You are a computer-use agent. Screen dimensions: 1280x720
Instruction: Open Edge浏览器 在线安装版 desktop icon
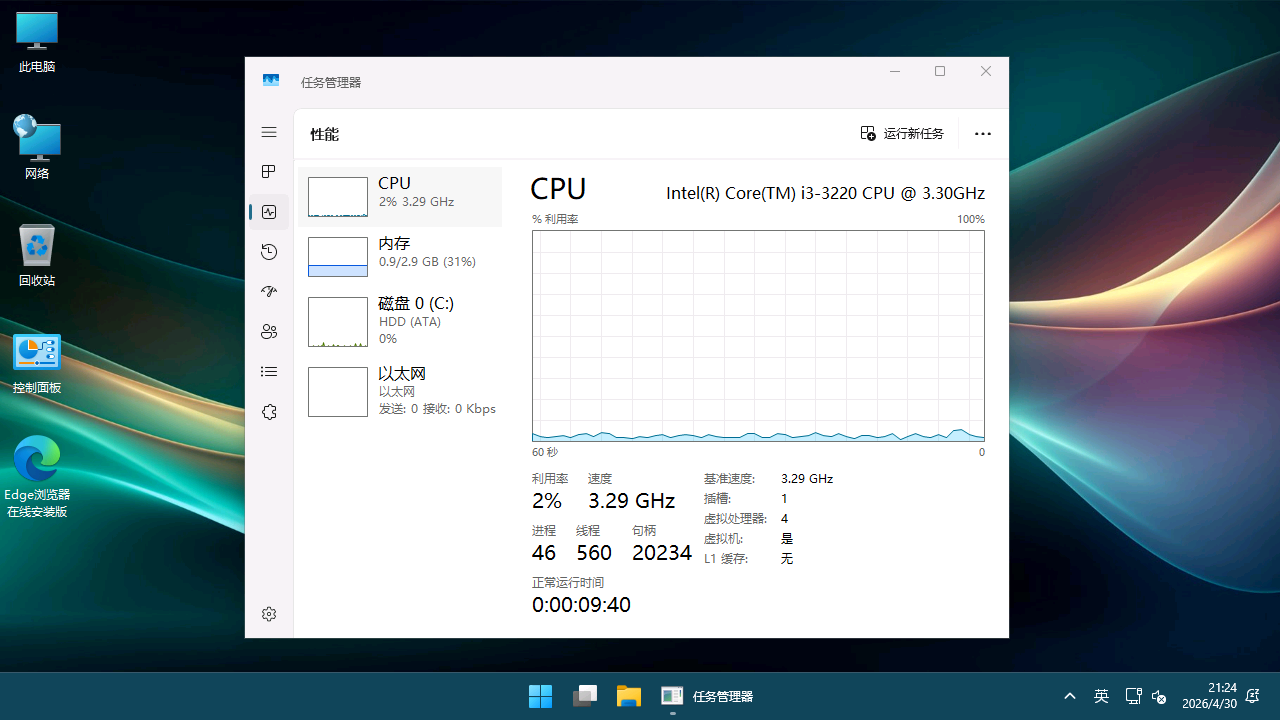[37, 476]
